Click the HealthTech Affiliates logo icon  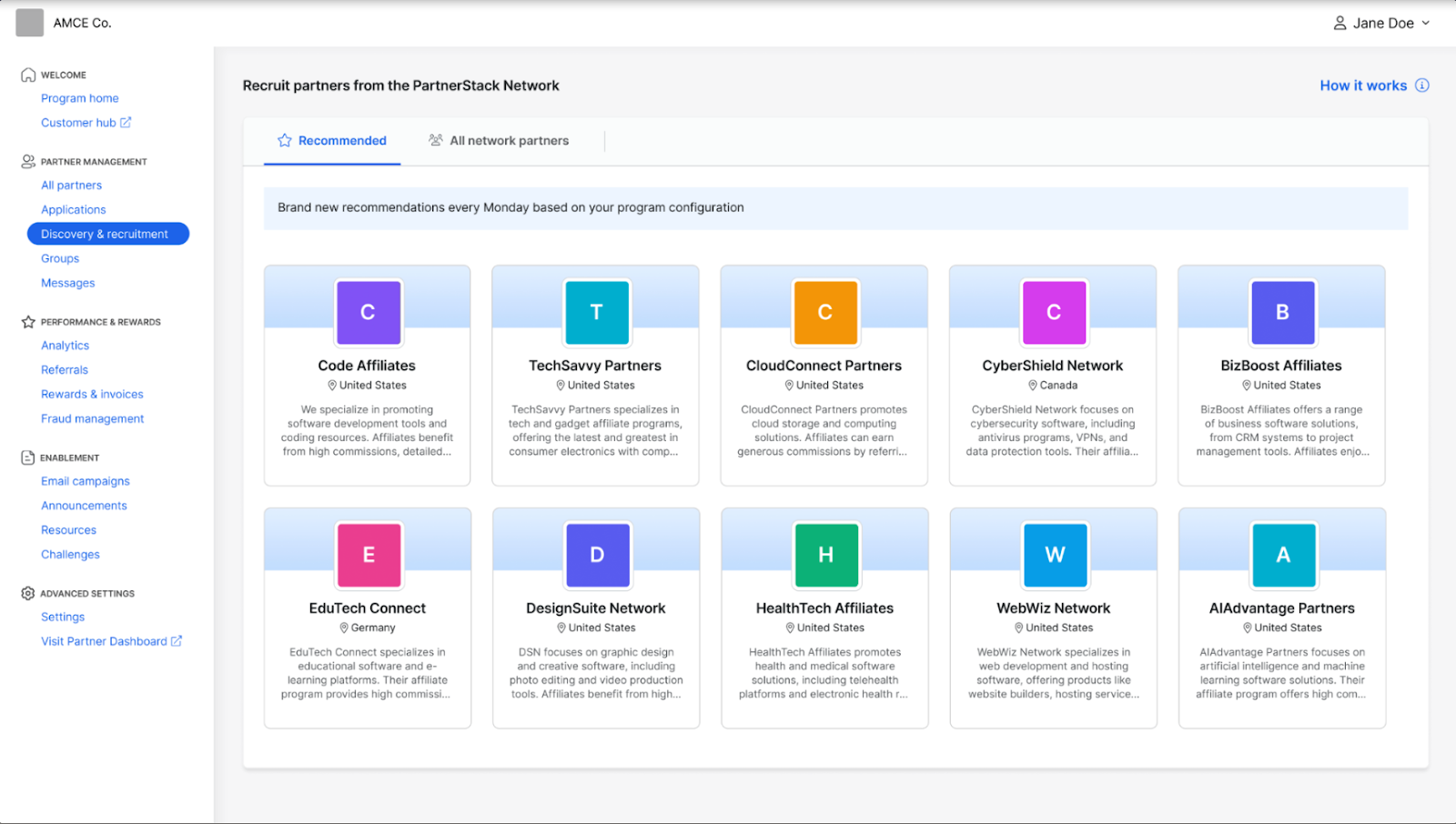(x=824, y=556)
